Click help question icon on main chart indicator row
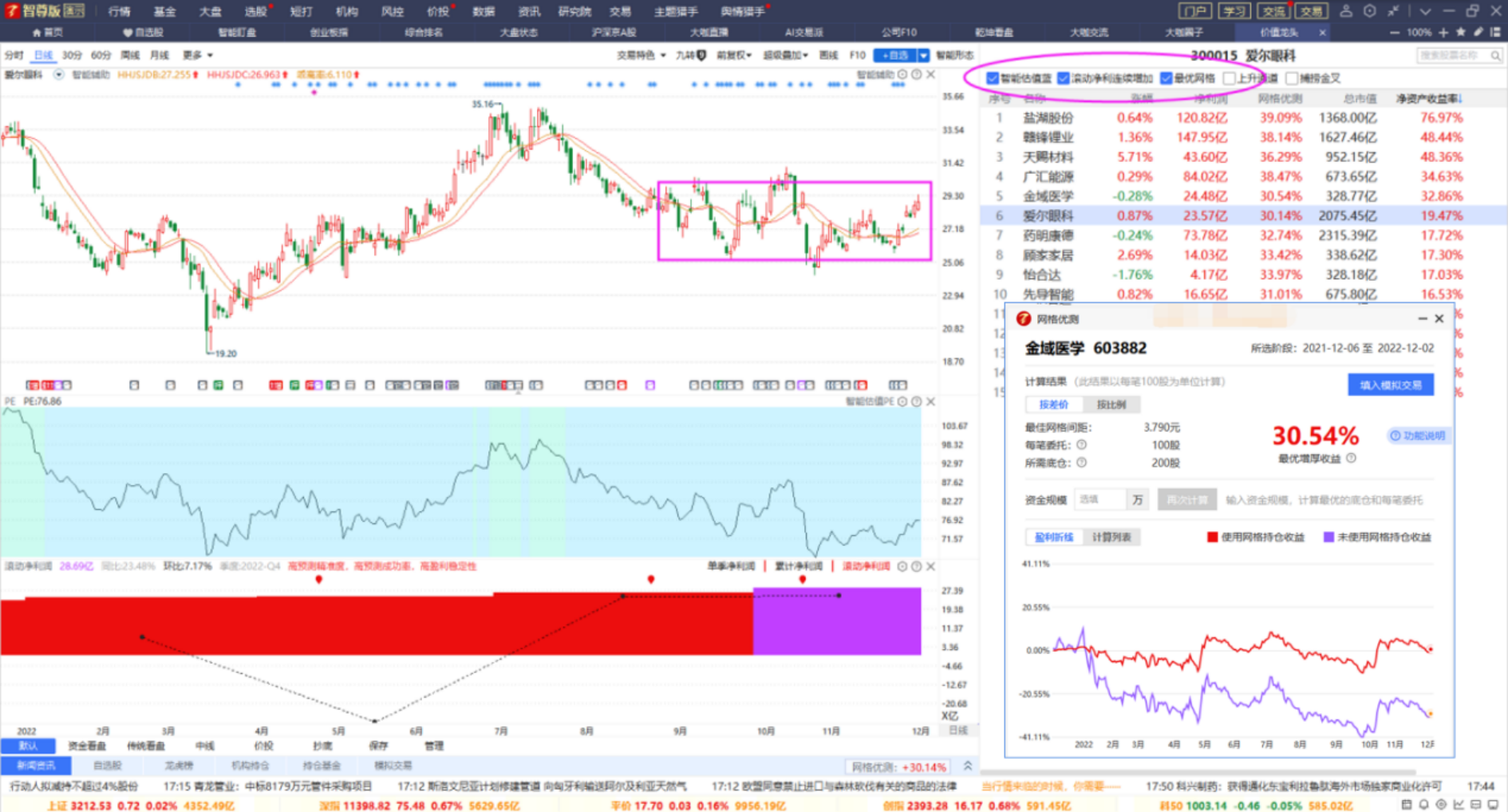Image resolution: width=1508 pixels, height=812 pixels. click(916, 74)
